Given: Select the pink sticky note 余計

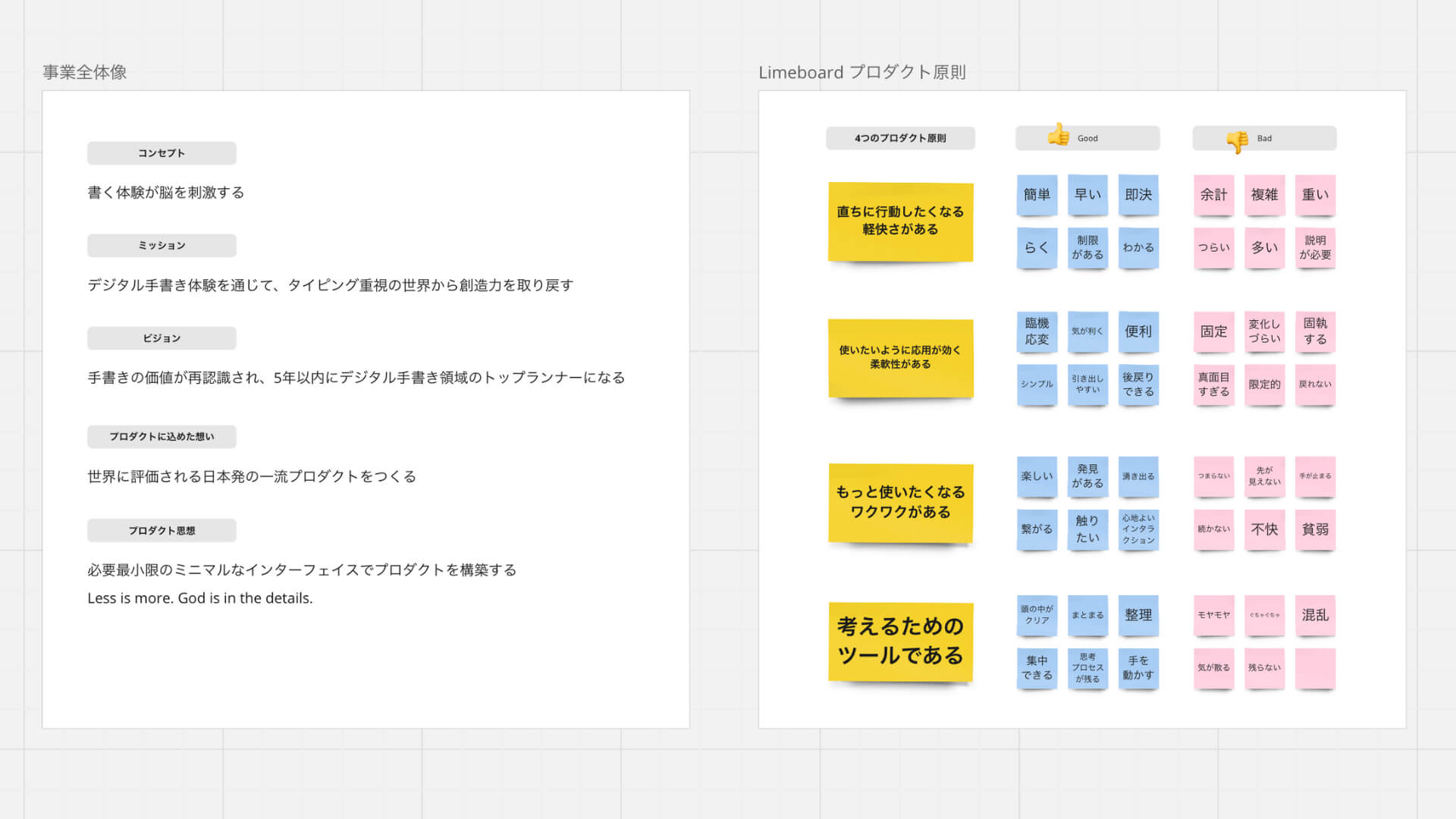Looking at the screenshot, I should 1214,195.
